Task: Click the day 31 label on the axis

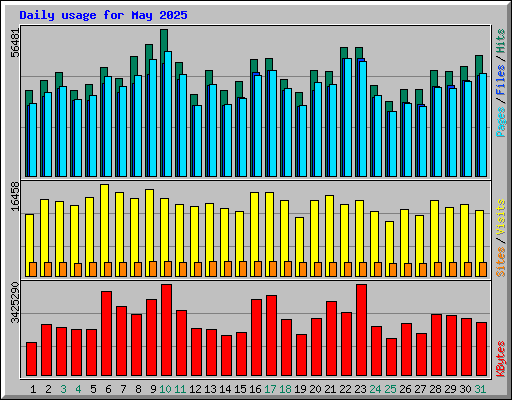Action: coord(480,389)
